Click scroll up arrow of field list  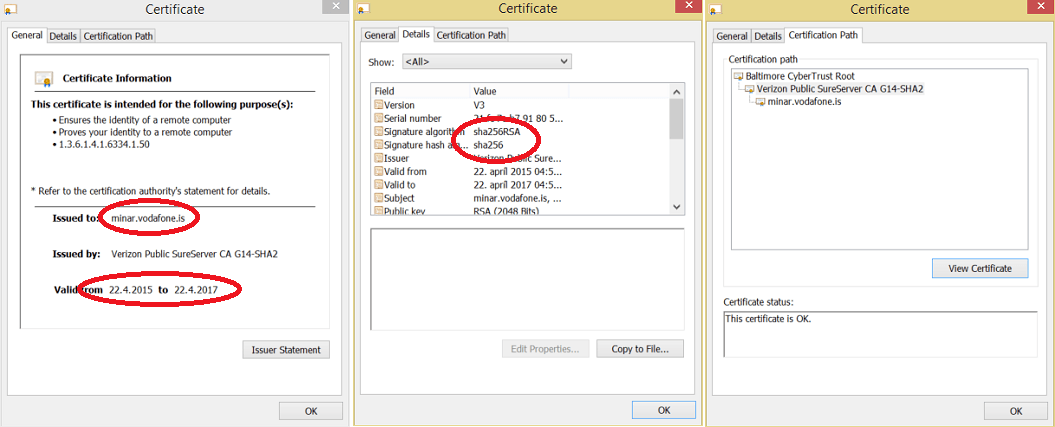pos(677,91)
